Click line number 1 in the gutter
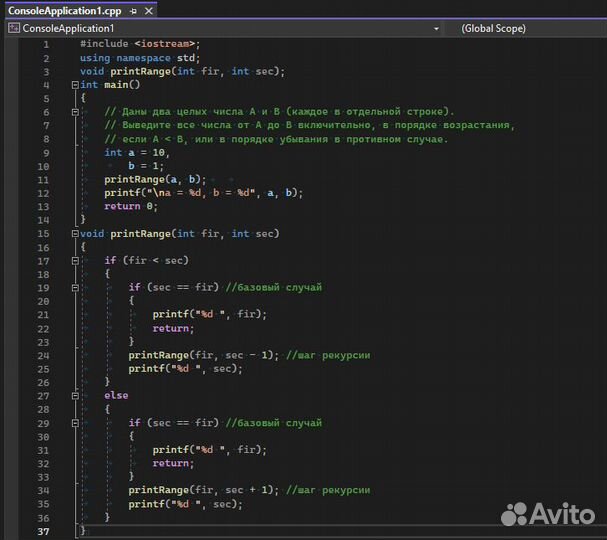607x540 pixels. click(x=46, y=45)
